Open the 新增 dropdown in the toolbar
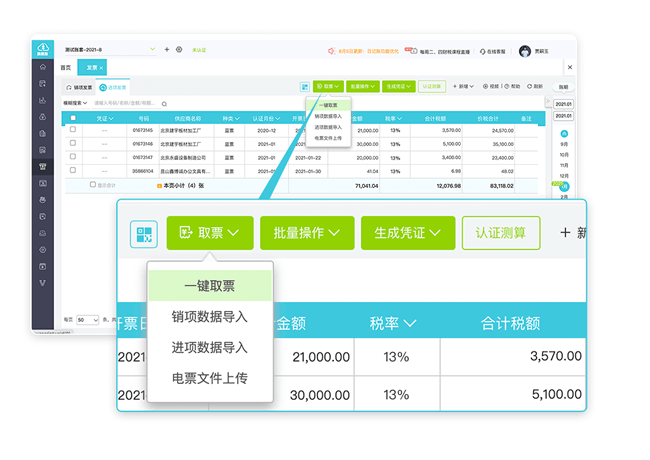Image resolution: width=650 pixels, height=460 pixels. coord(463,86)
